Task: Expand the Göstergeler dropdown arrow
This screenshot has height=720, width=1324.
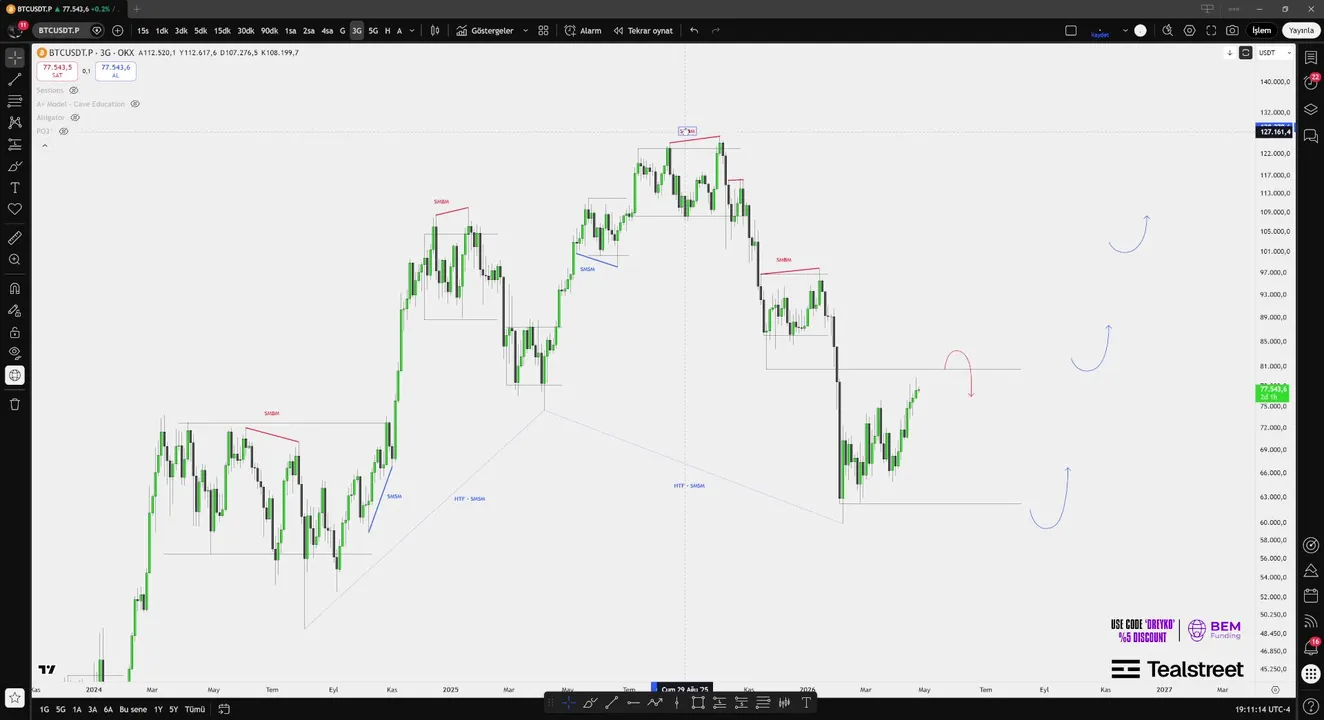Action: tap(525, 30)
